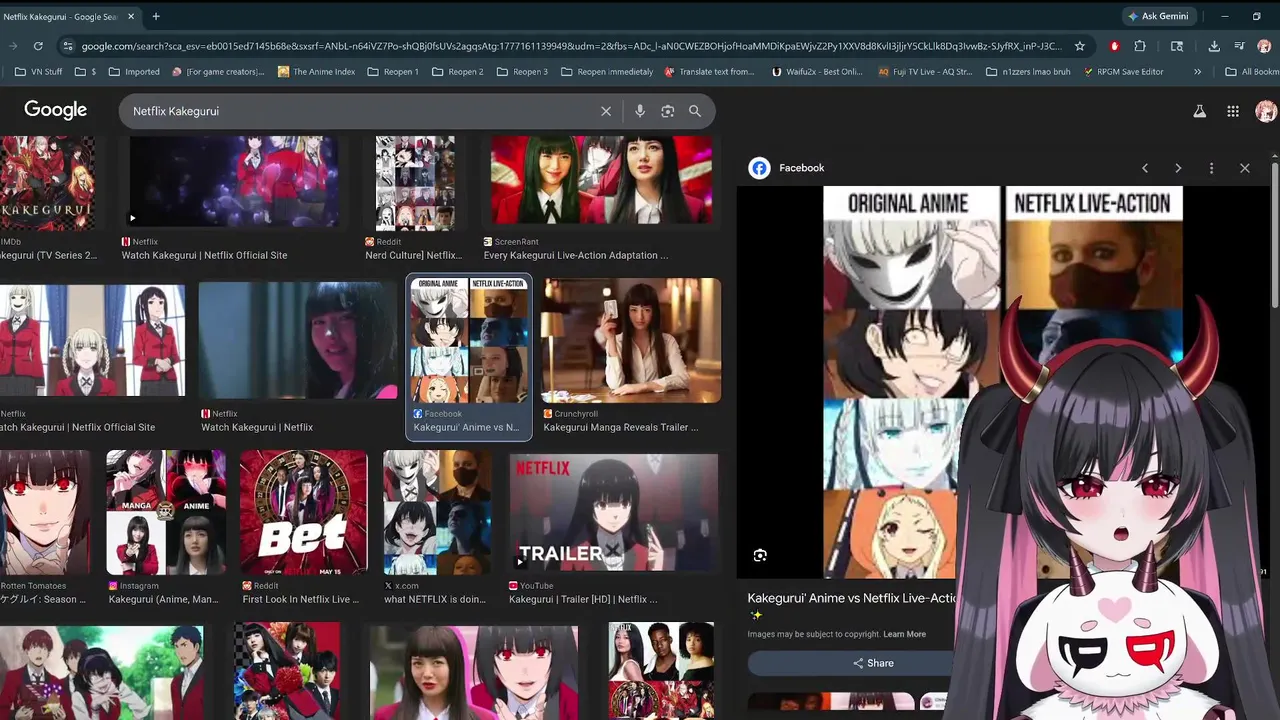Open the Learn More copyright link

pyautogui.click(x=904, y=634)
